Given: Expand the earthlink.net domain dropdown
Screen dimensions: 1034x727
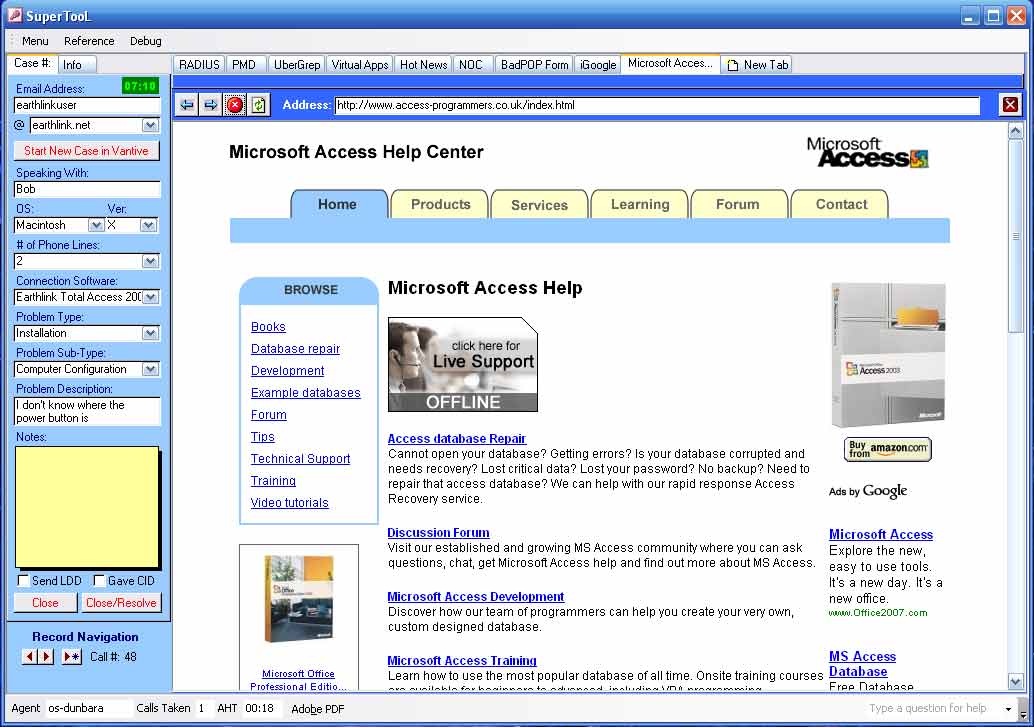Looking at the screenshot, I should [x=150, y=125].
